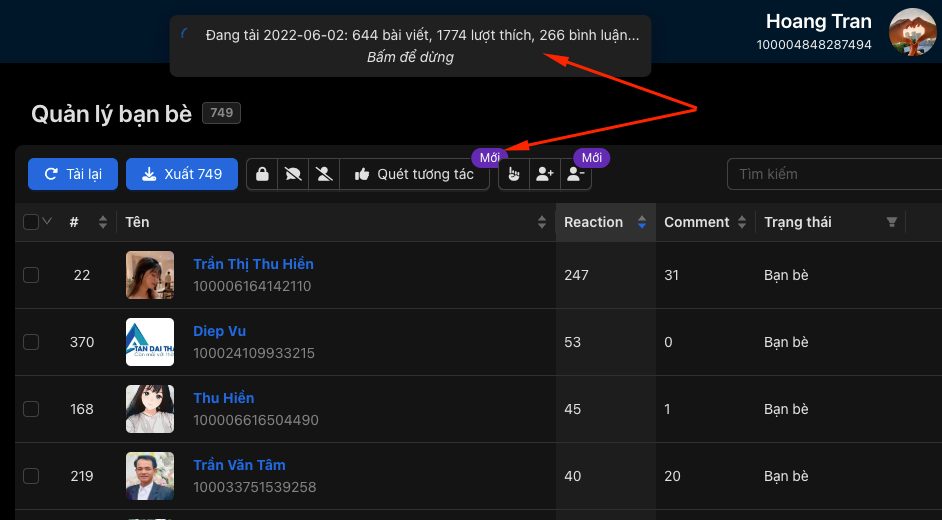Check the row for Diep Vu
The width and height of the screenshot is (942, 520).
click(x=31, y=342)
